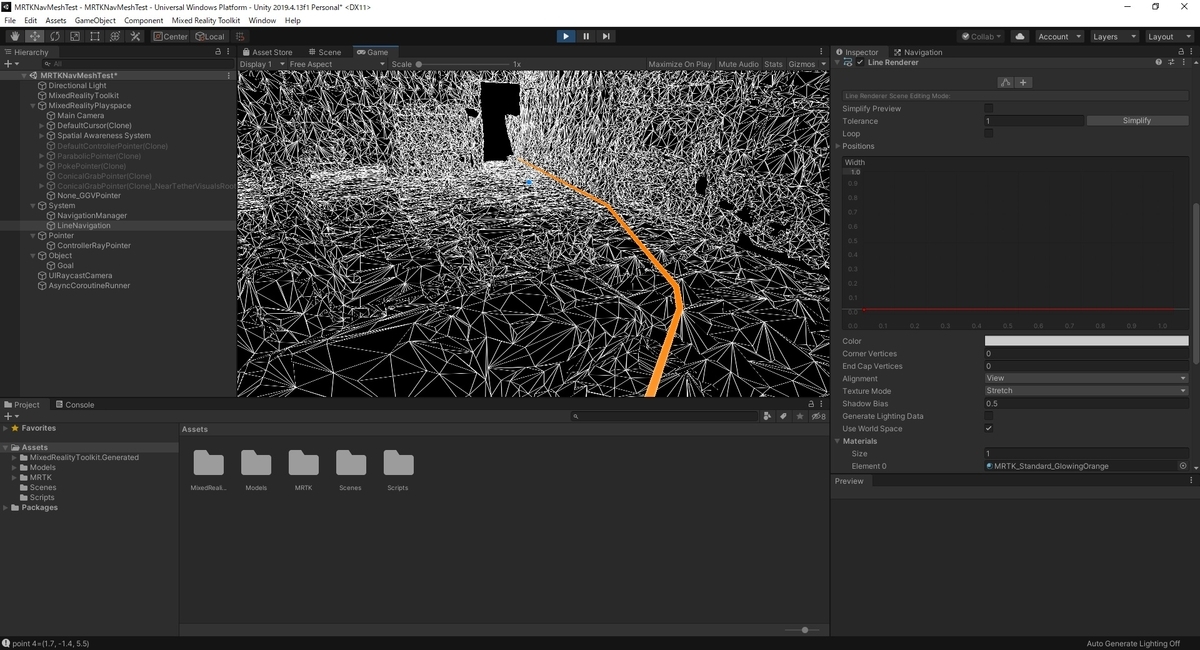Open Component menu
This screenshot has width=1200, height=650.
coord(144,20)
